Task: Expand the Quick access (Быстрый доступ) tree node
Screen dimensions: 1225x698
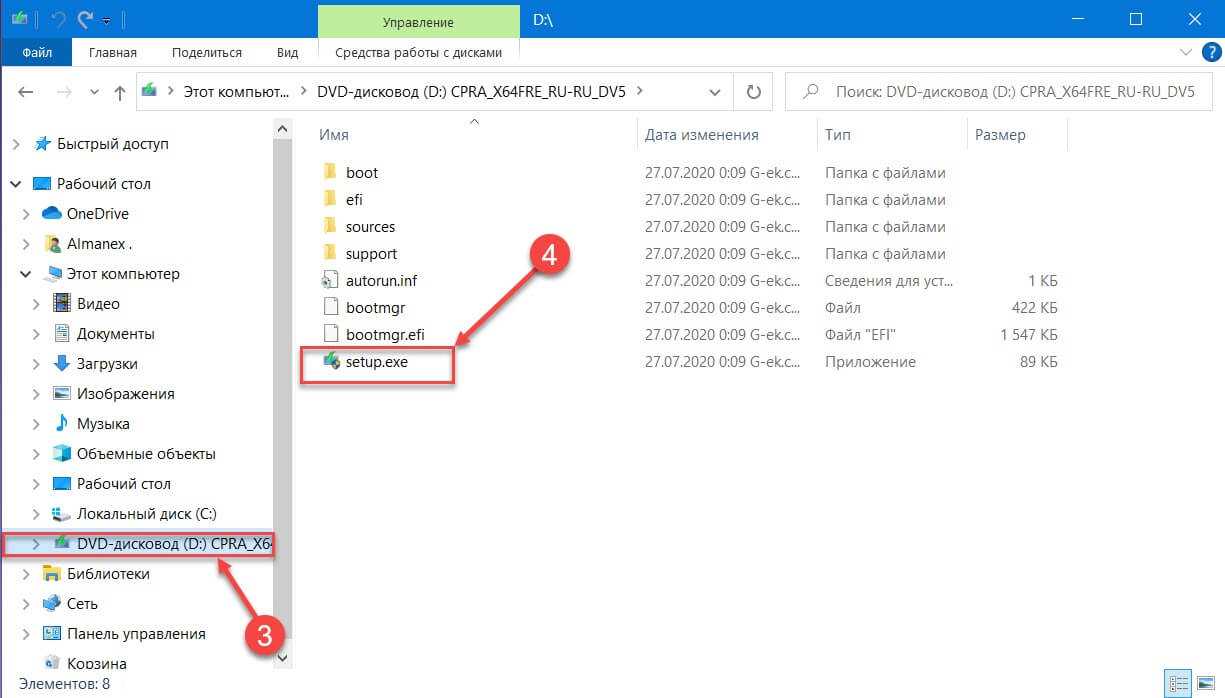Action: 16,144
